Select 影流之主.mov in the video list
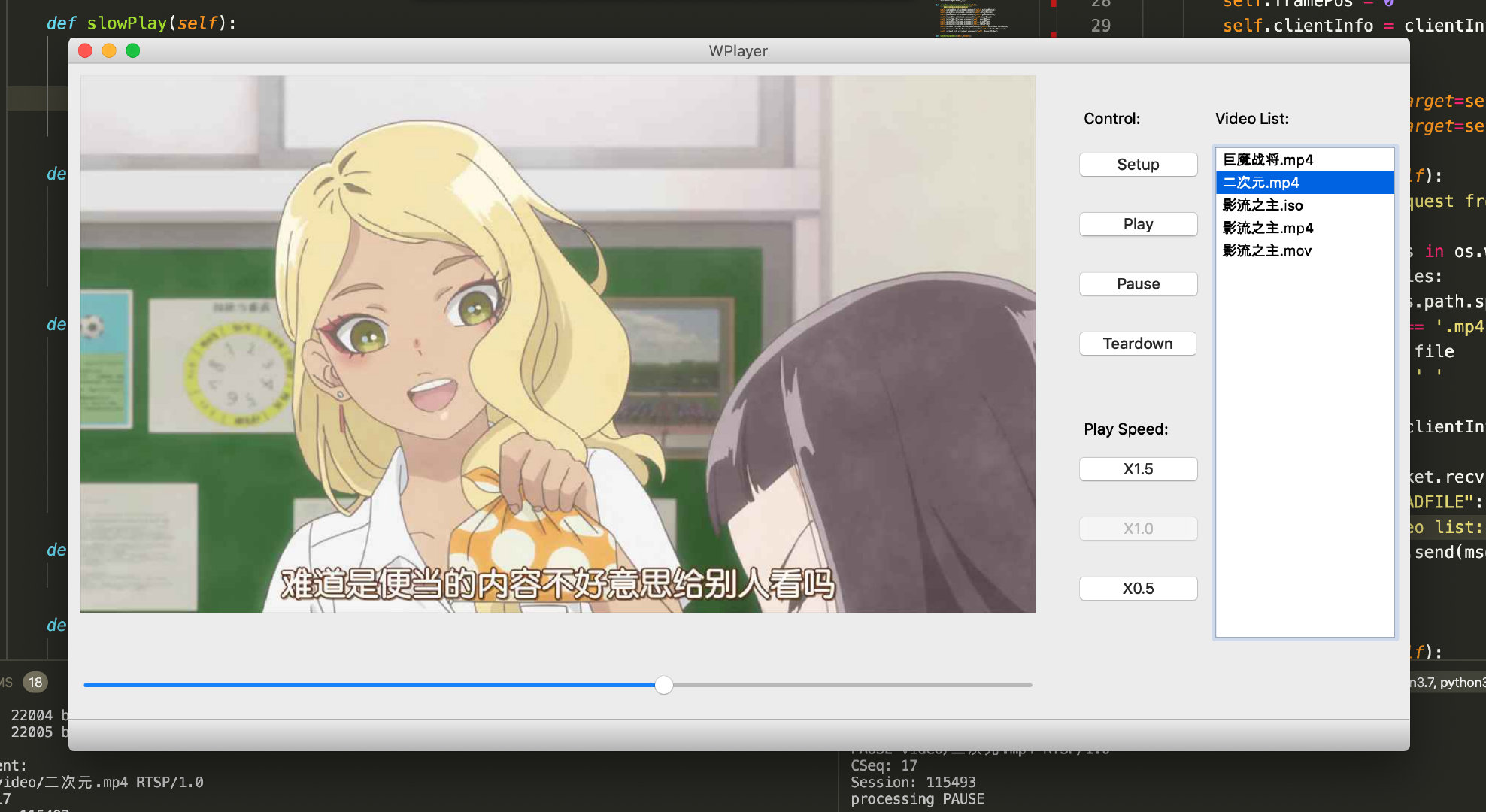This screenshot has width=1486, height=812. tap(1305, 250)
